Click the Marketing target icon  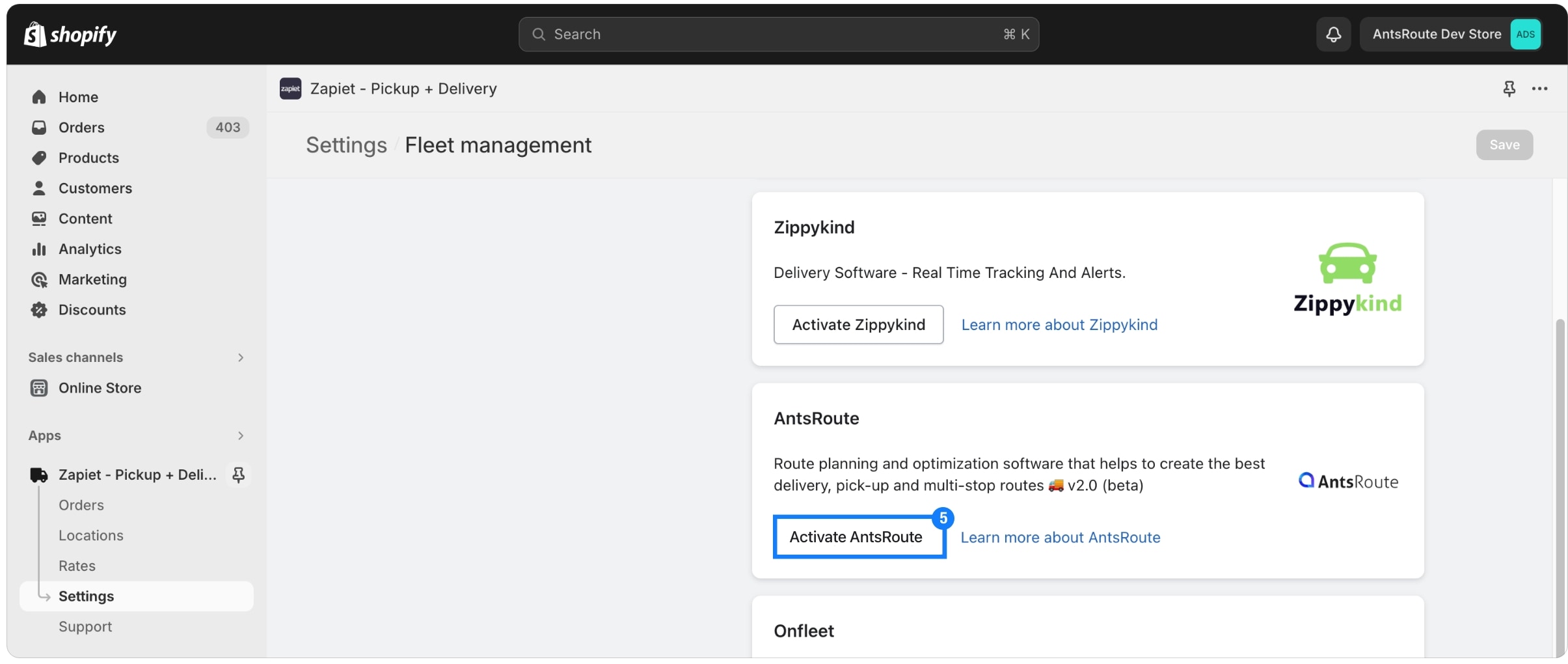point(39,279)
